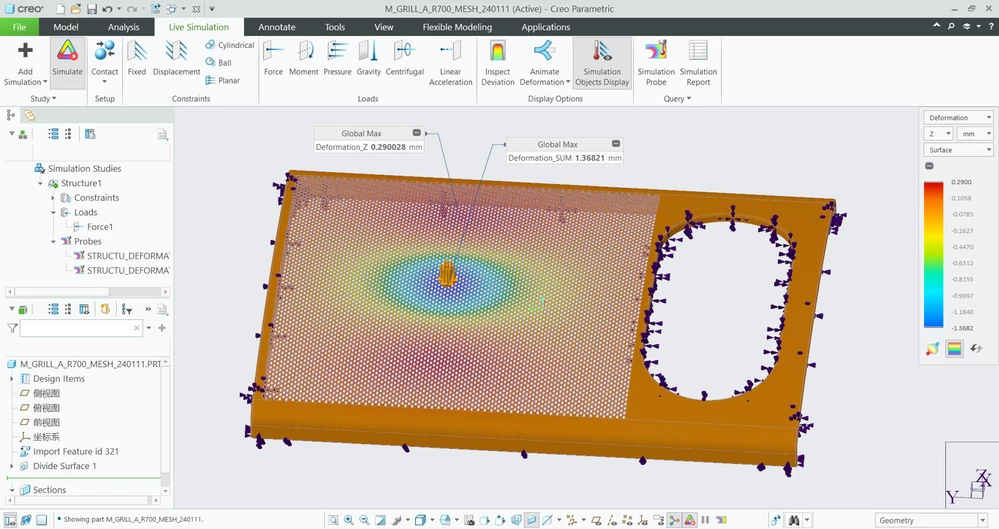Click Zoom In in the bottom toolbar
Image resolution: width=999 pixels, height=529 pixels.
349,520
